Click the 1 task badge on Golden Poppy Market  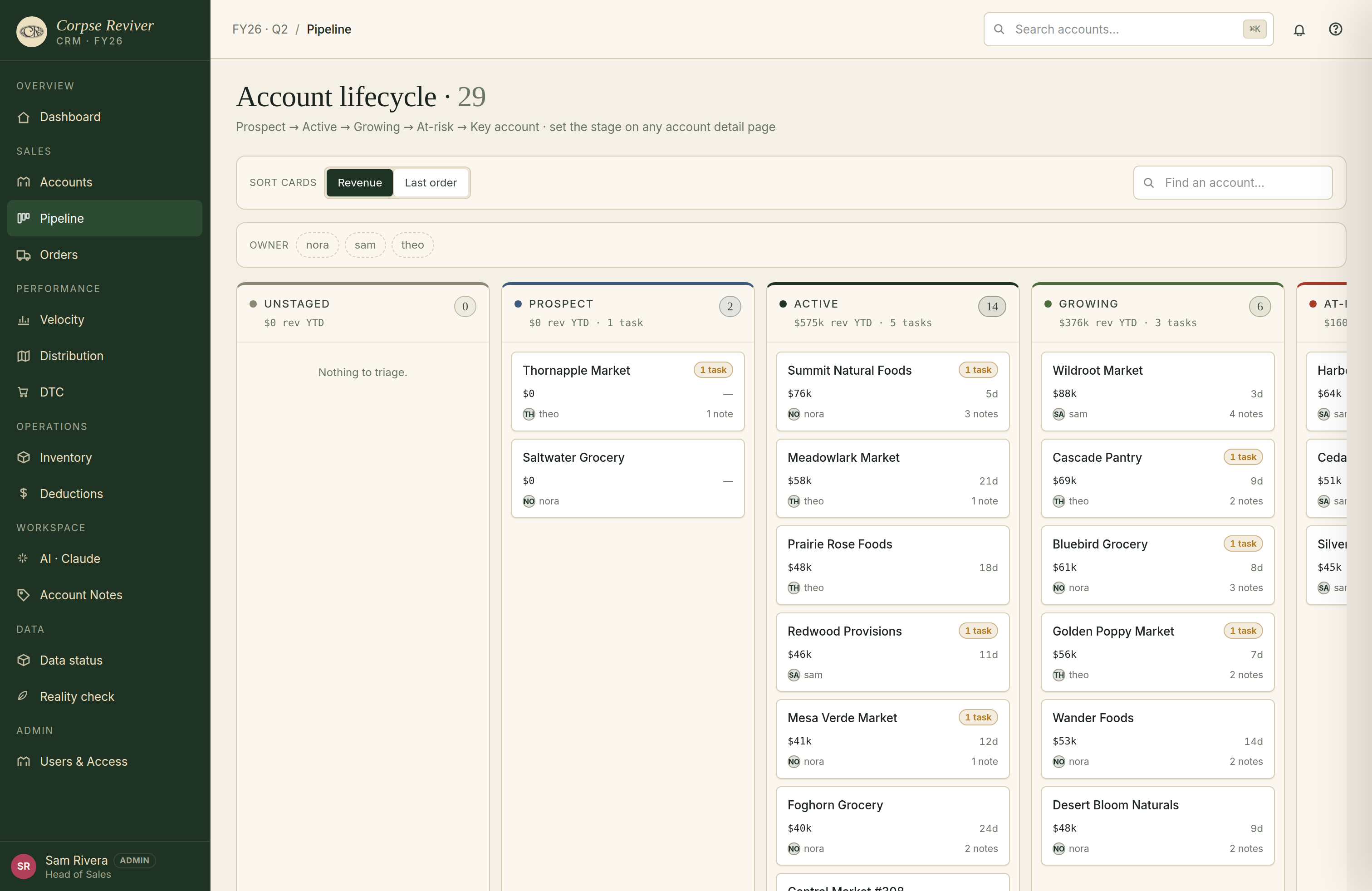(x=1243, y=631)
